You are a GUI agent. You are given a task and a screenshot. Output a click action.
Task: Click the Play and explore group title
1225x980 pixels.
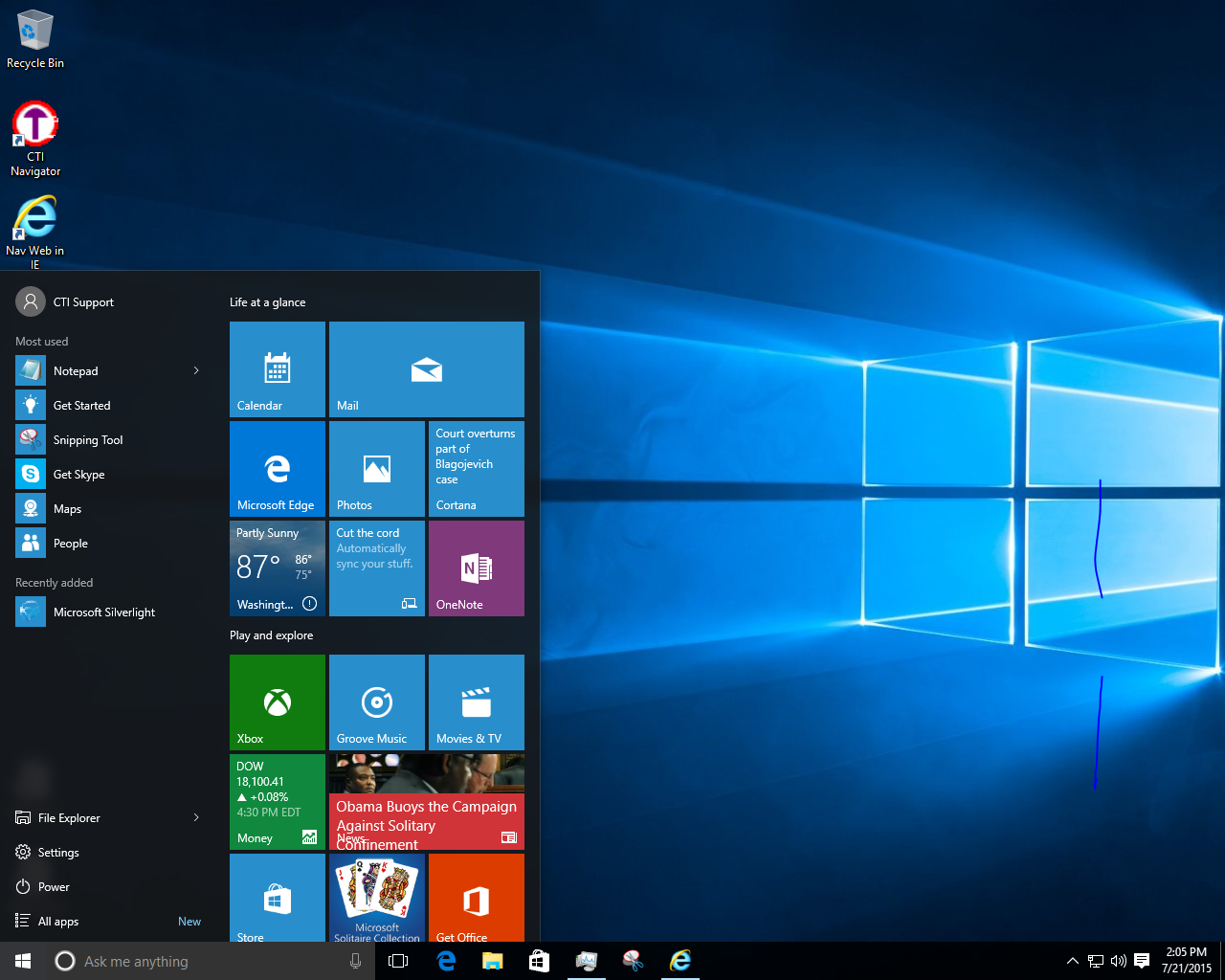pyautogui.click(x=272, y=635)
